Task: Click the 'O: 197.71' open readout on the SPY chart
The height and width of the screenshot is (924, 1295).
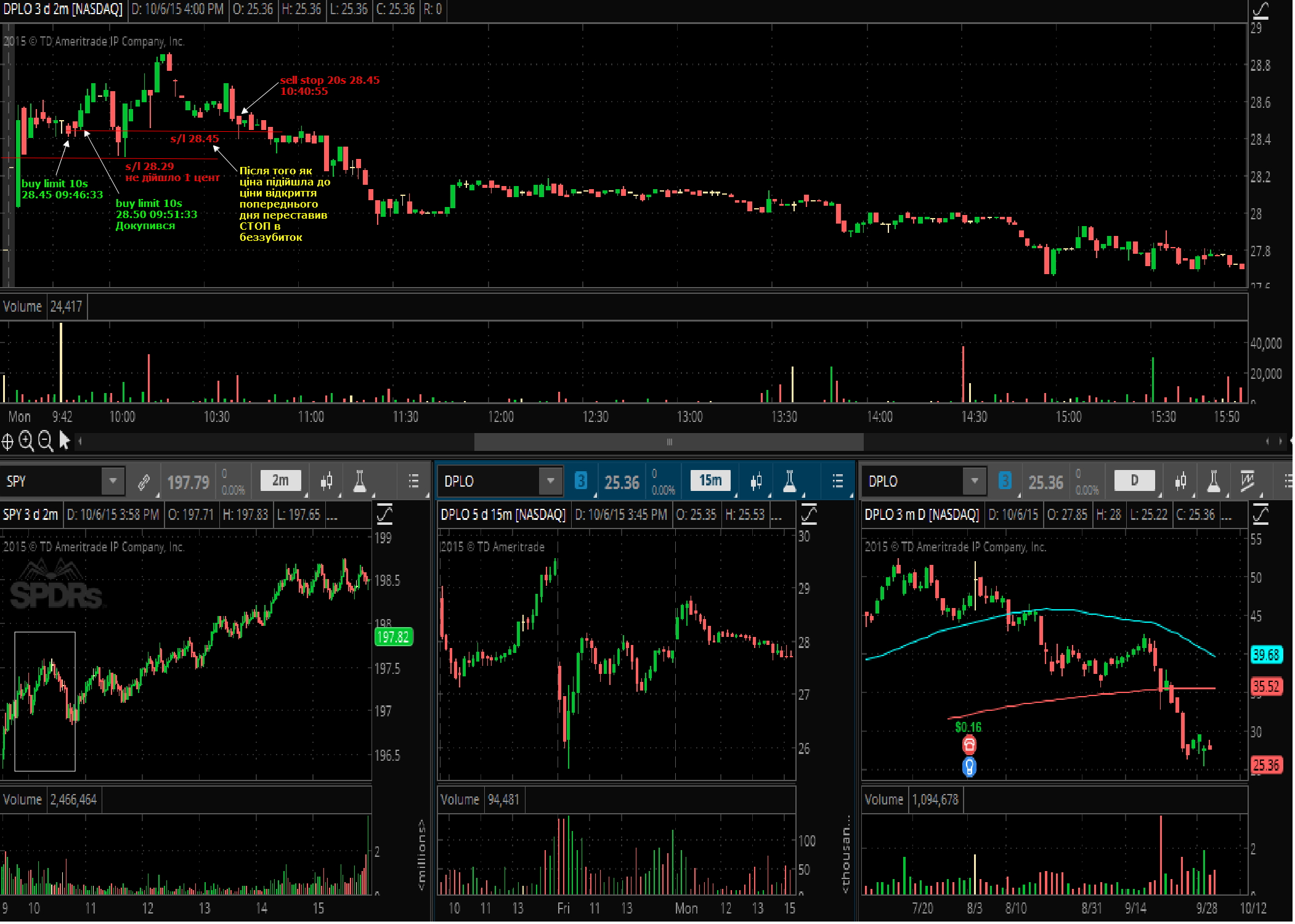Action: click(190, 514)
